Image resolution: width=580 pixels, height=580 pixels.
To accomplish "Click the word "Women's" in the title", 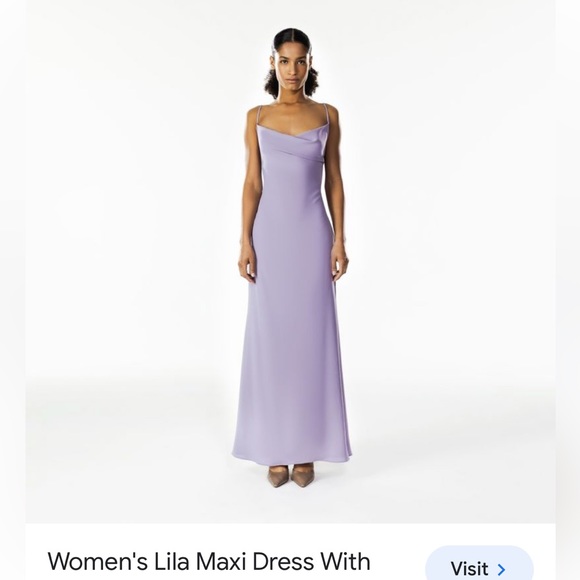I will 98,562.
